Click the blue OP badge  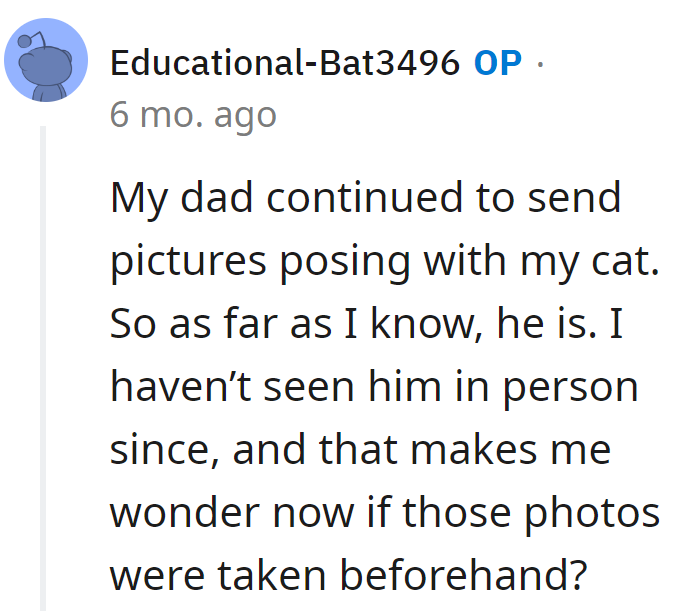pos(498,63)
